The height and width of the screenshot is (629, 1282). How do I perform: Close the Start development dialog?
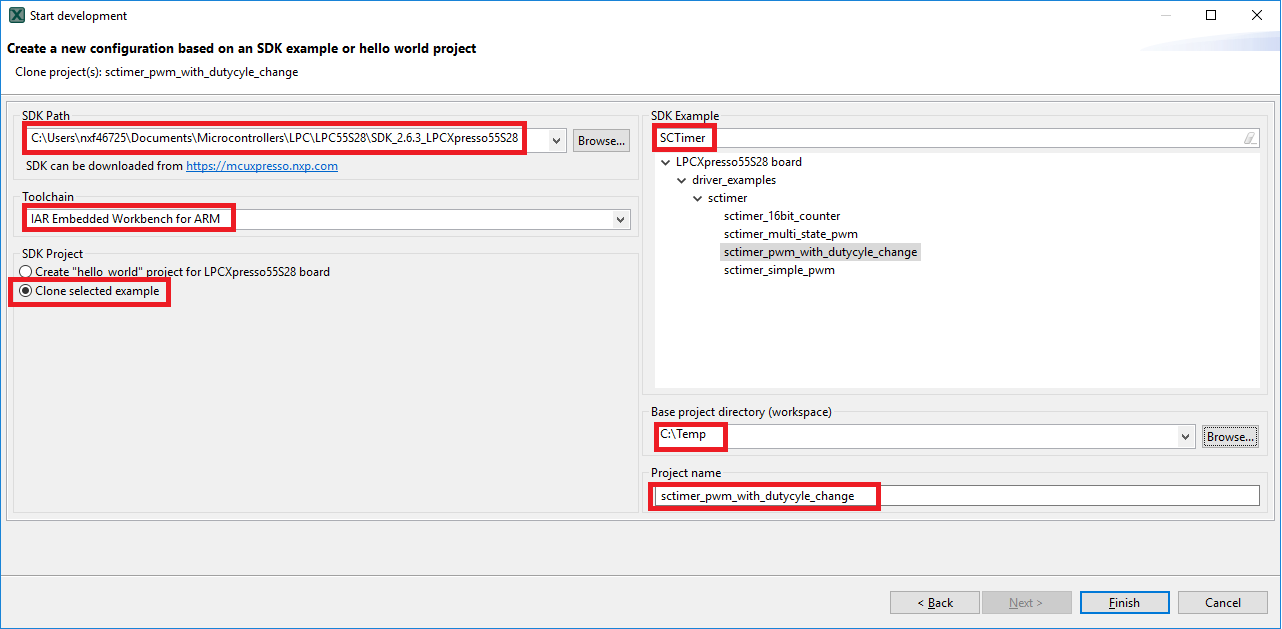point(1257,16)
